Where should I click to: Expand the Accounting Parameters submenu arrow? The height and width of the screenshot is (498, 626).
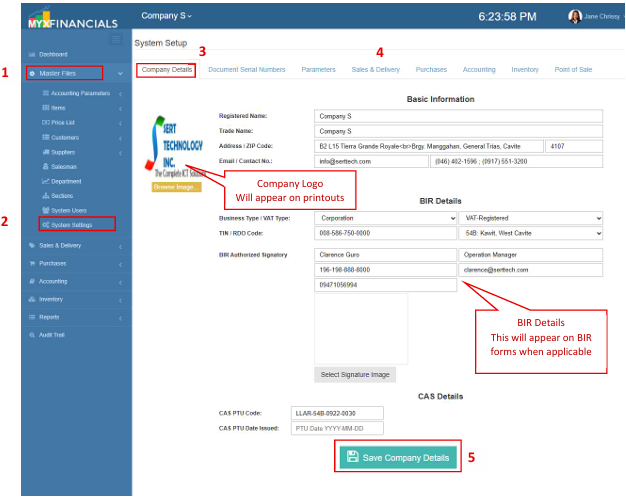click(120, 94)
